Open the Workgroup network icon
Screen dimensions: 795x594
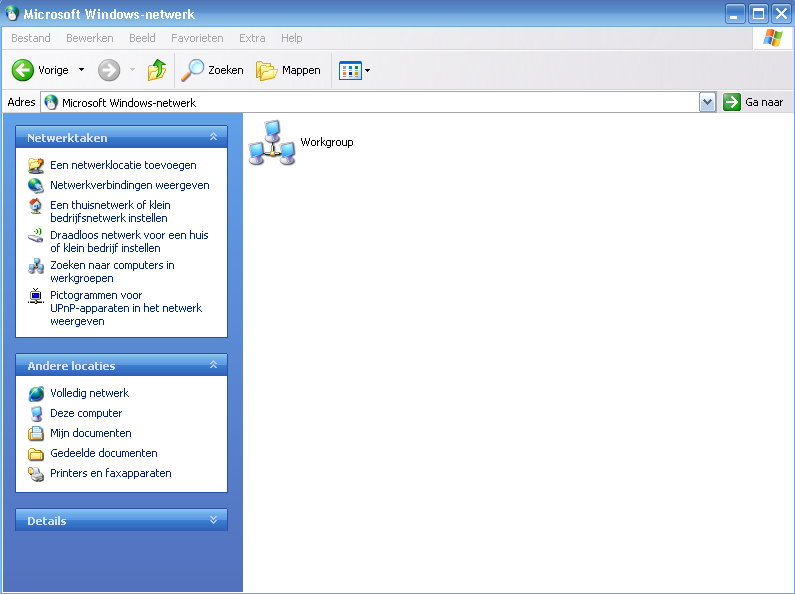point(272,142)
